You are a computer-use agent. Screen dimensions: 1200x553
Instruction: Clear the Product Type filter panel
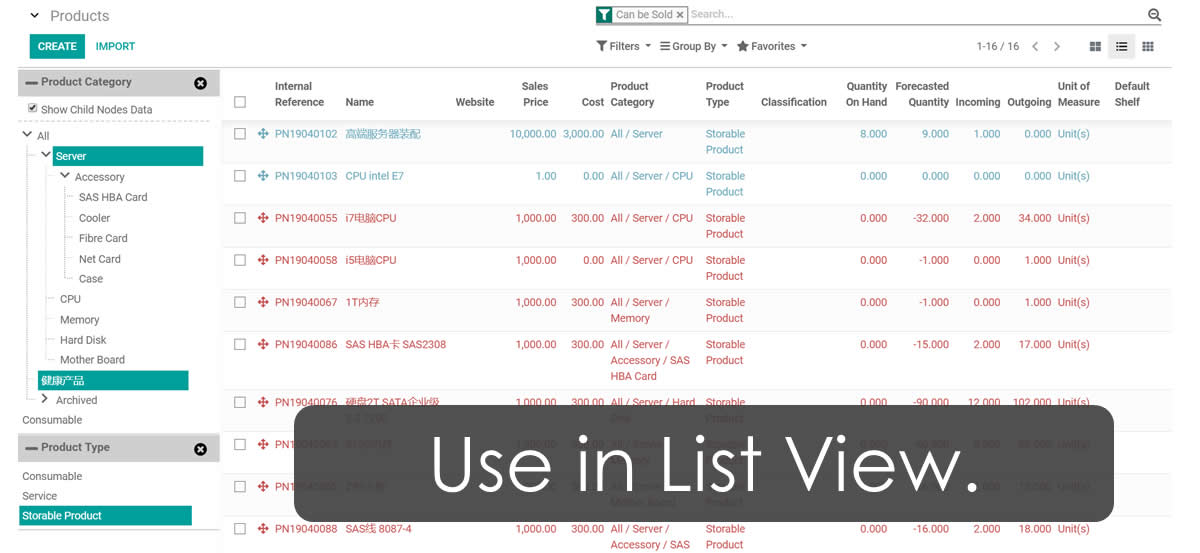pyautogui.click(x=200, y=449)
